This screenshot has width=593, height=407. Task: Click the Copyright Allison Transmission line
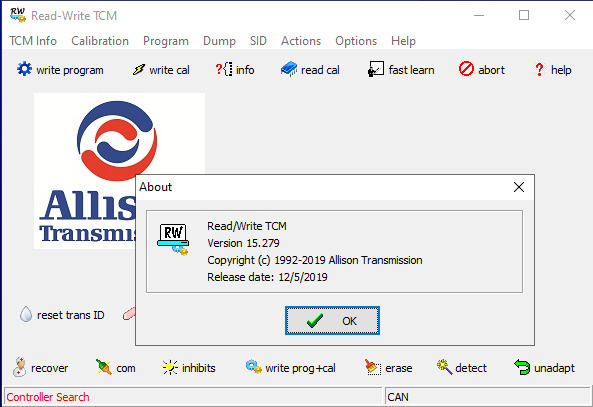click(315, 260)
